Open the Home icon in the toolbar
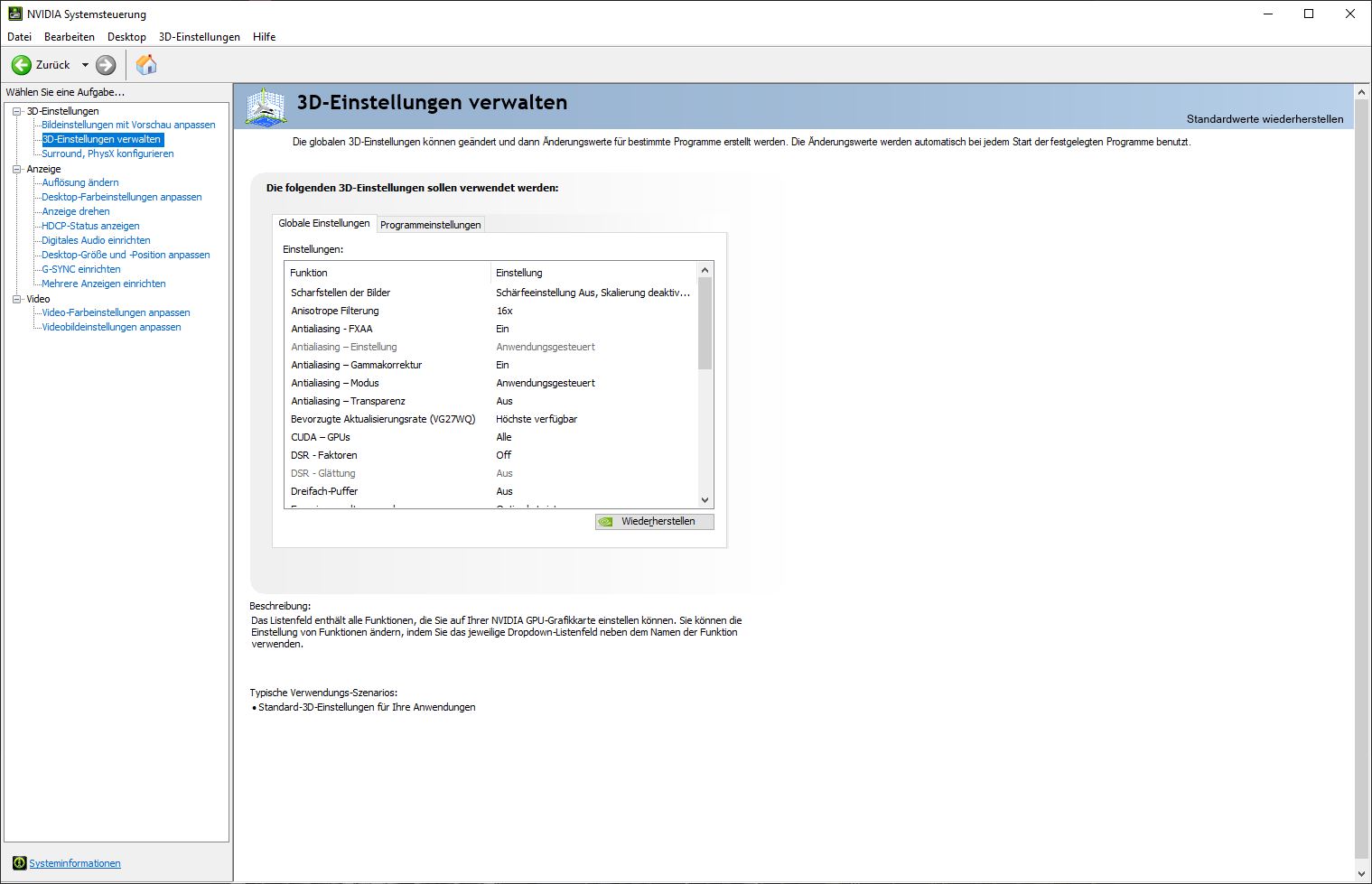1372x884 pixels. (146, 64)
